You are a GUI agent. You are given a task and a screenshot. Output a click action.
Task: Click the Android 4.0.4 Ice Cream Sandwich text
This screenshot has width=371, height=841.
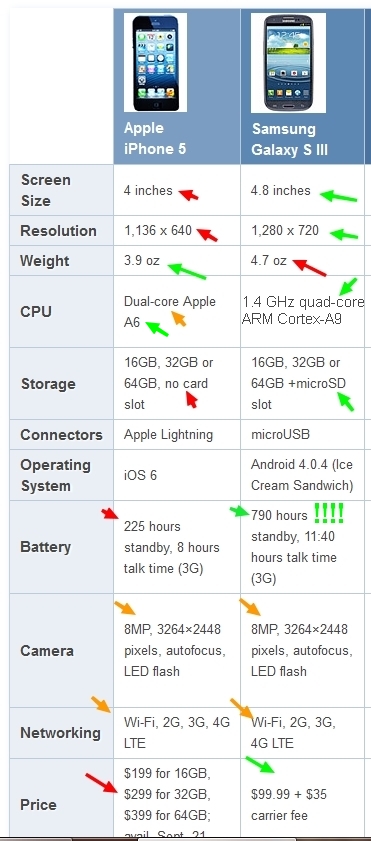302,475
